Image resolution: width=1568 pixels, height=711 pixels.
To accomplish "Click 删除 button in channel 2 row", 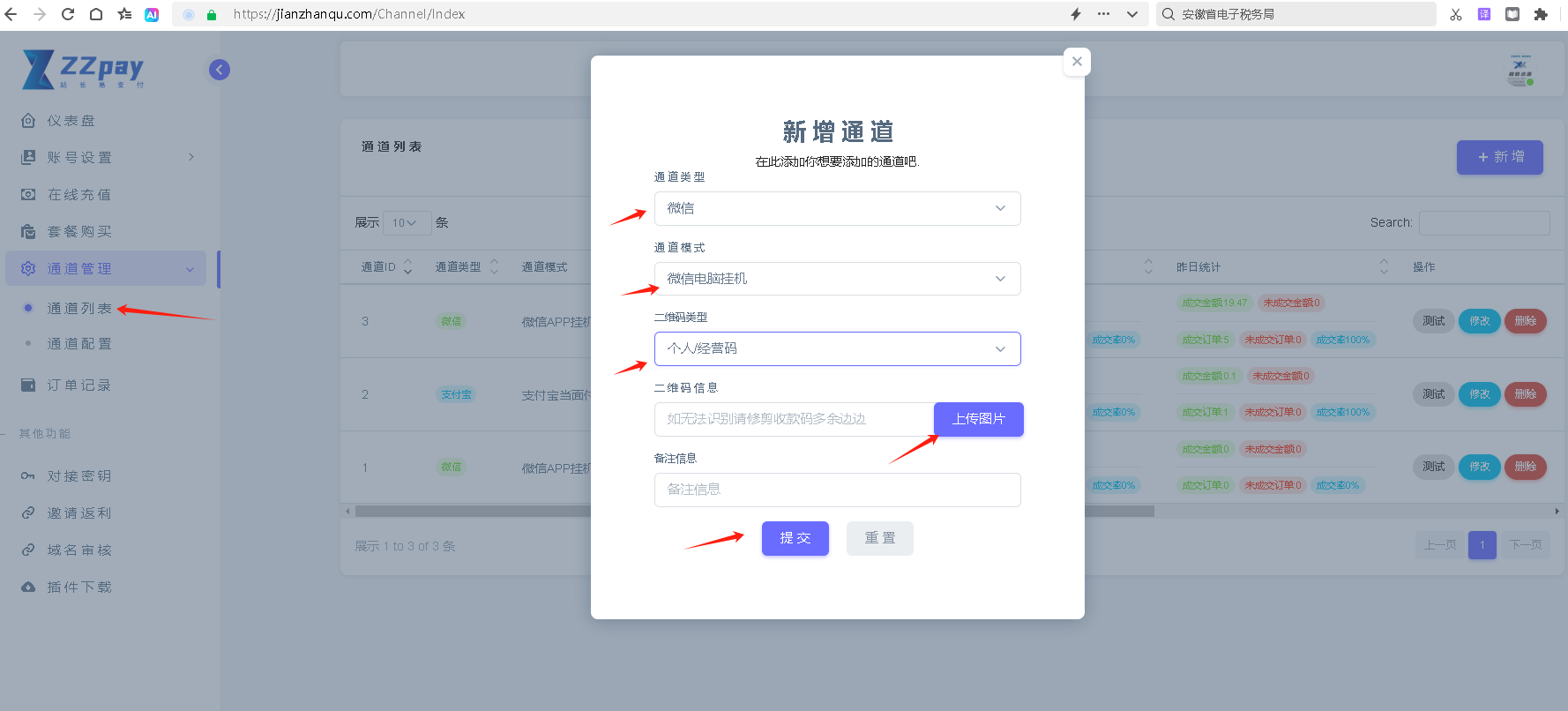I will [1526, 394].
